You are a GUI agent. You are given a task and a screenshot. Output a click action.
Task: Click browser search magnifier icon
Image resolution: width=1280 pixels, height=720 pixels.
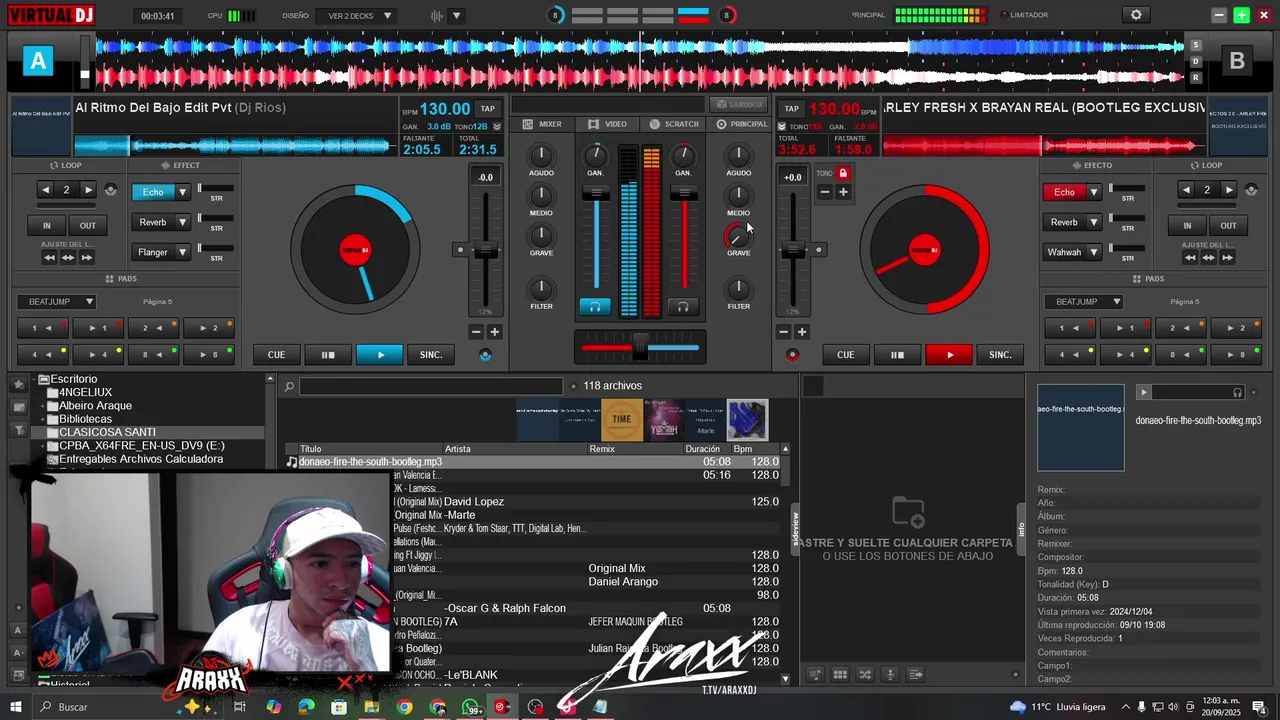tap(289, 387)
